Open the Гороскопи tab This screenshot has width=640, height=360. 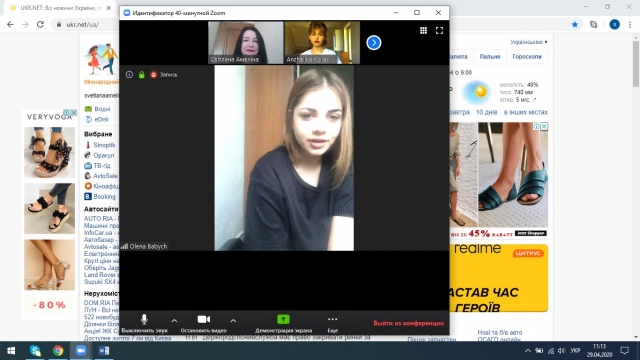527,57
